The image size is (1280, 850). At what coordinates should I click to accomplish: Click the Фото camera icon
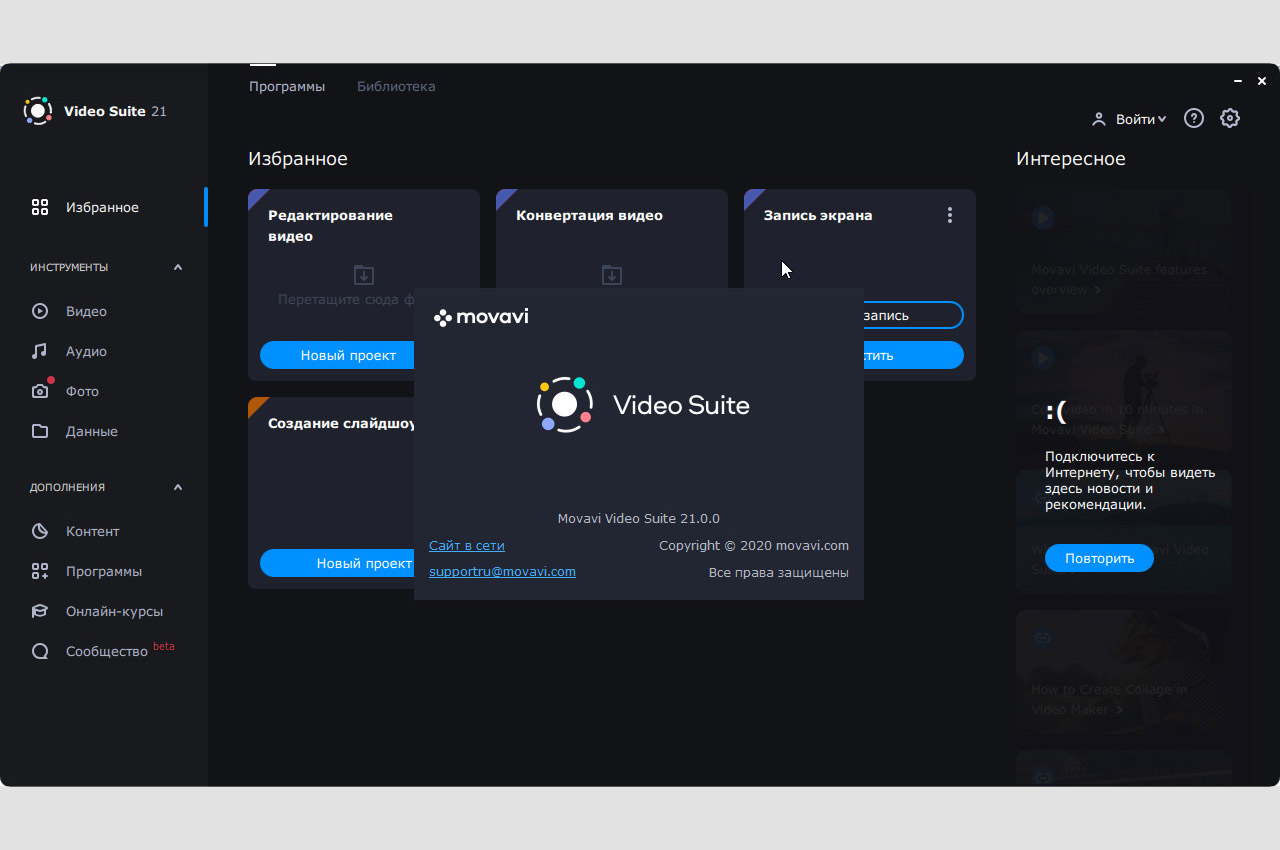click(40, 391)
